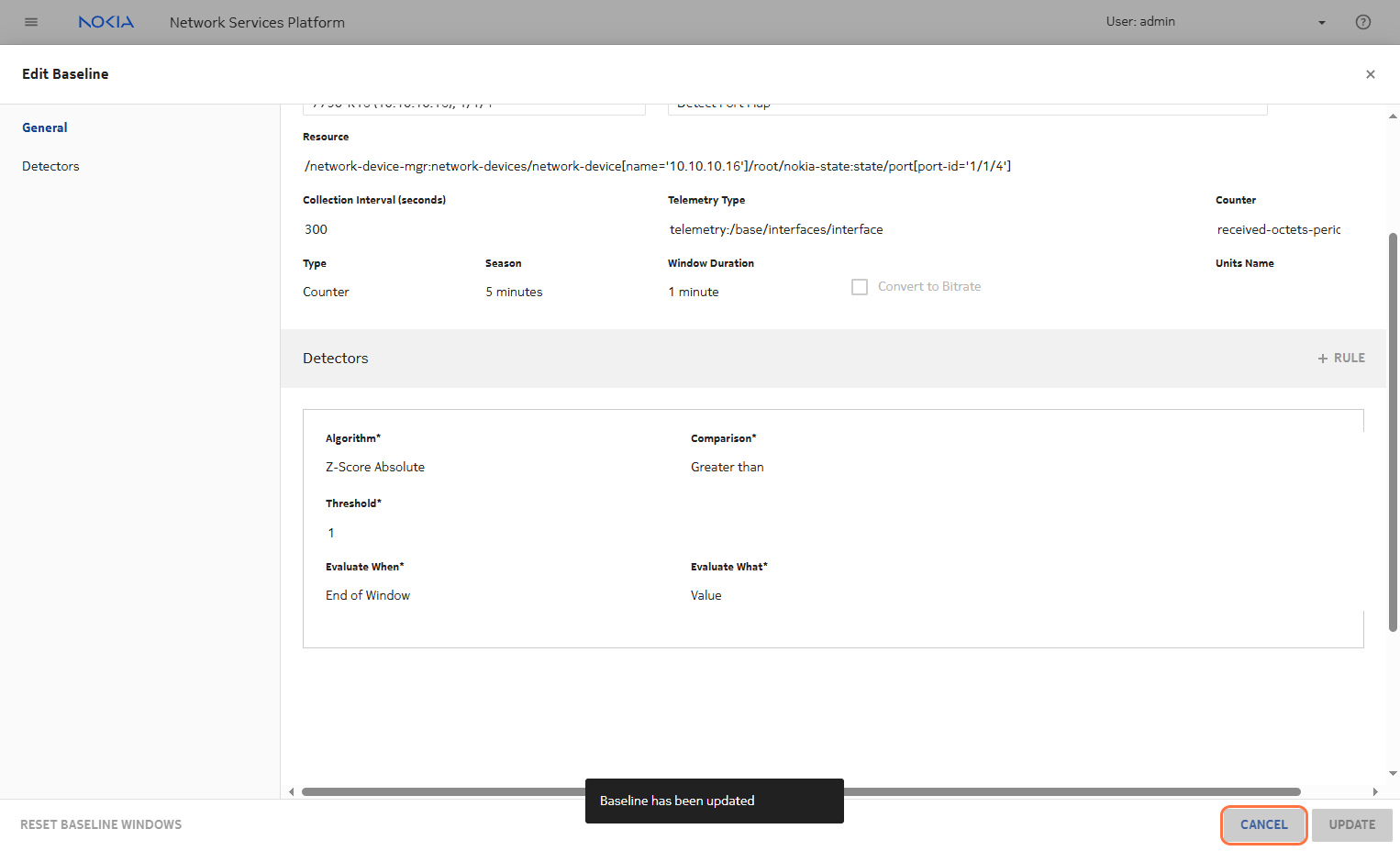
Task: Click the plus RULE button
Action: click(x=1341, y=359)
